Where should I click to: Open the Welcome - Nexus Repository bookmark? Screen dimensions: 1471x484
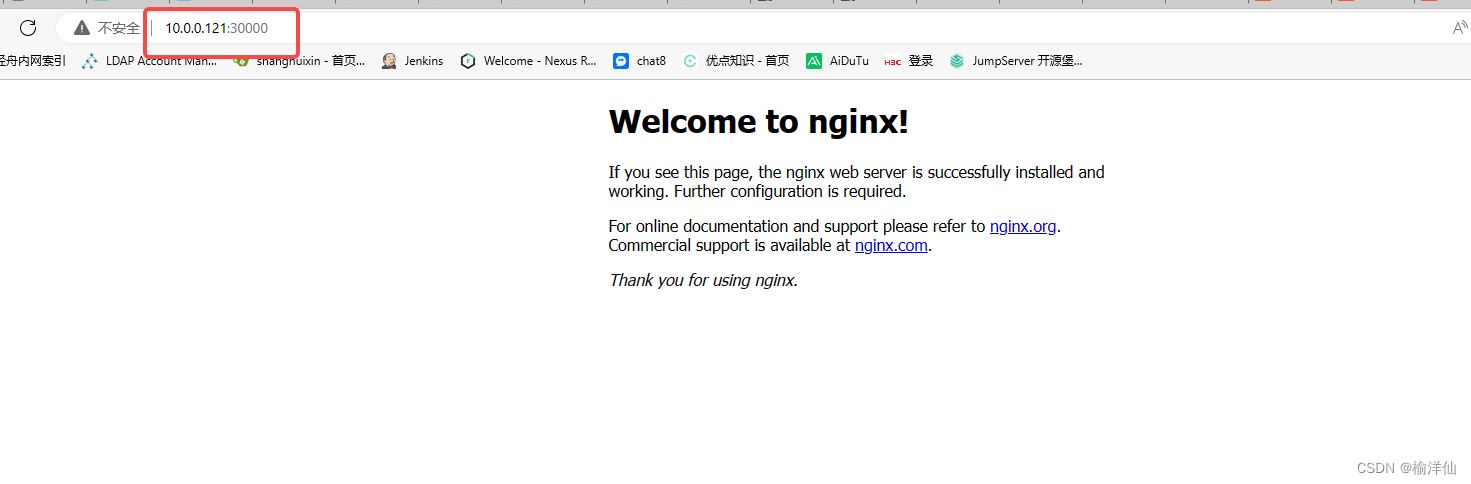tap(528, 61)
